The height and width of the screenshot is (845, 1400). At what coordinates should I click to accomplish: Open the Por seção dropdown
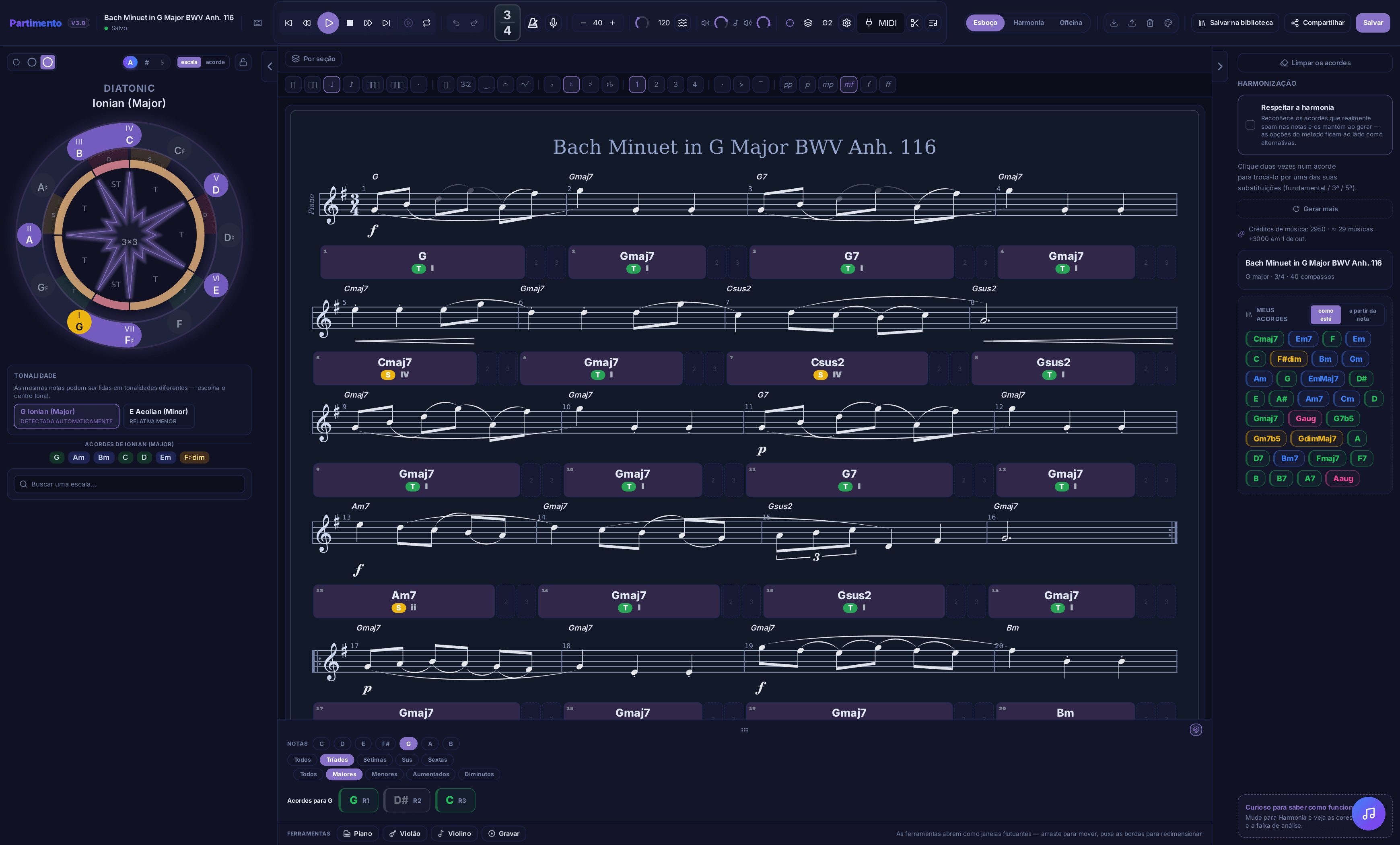313,58
